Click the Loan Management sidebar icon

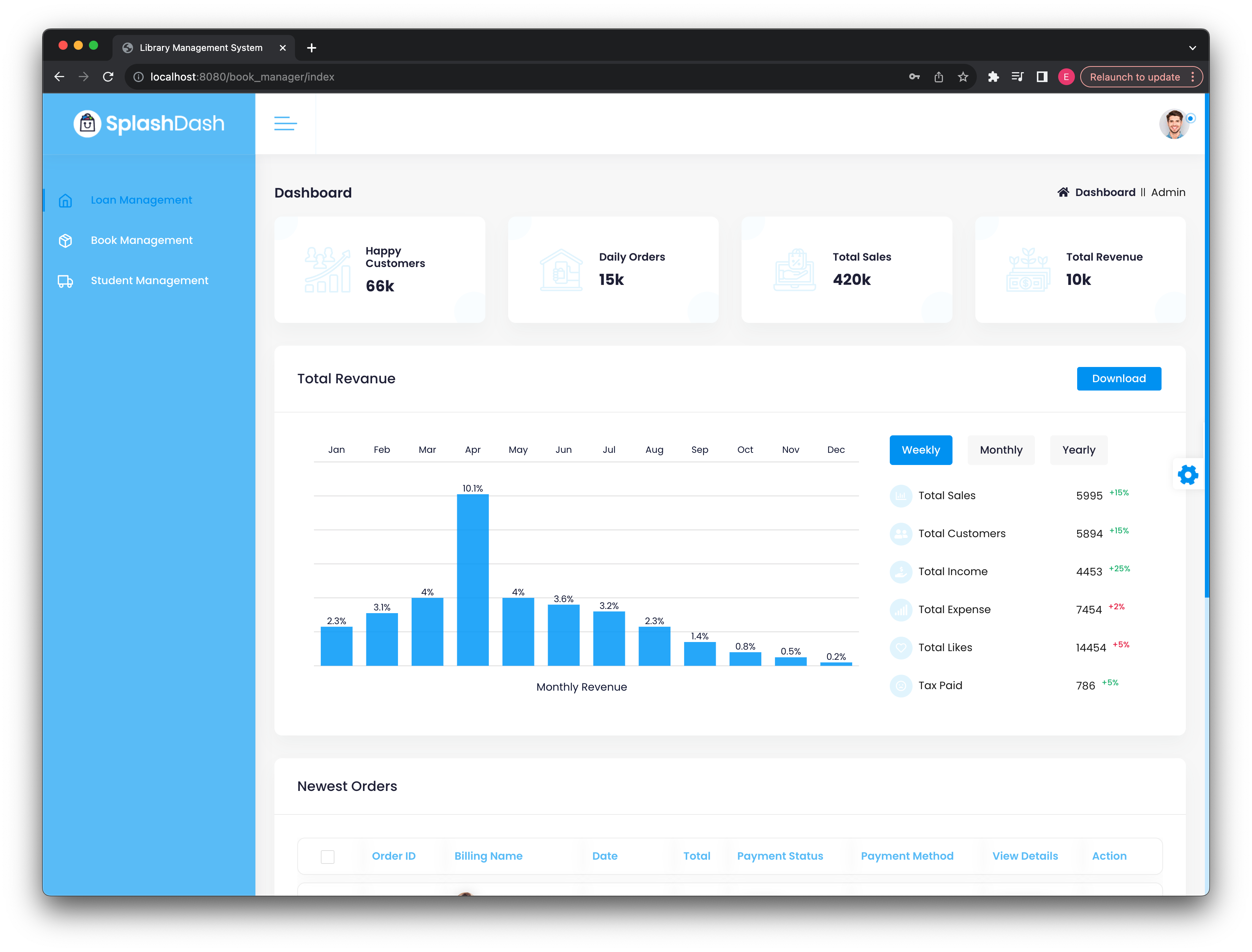pyautogui.click(x=67, y=200)
